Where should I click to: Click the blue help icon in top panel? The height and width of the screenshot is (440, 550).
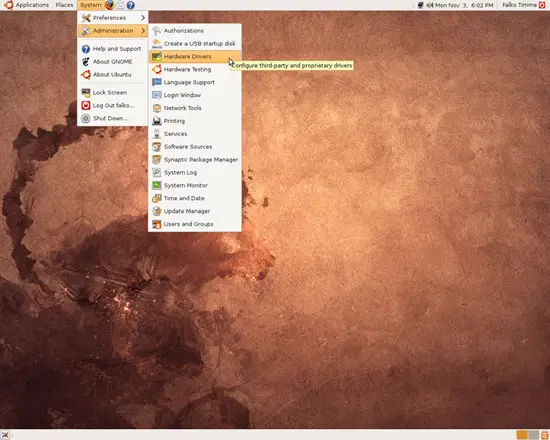[x=130, y=5]
